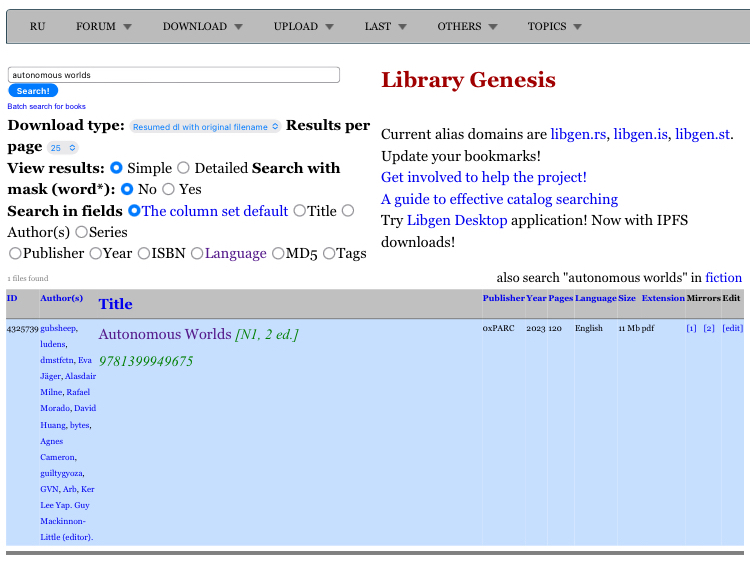Open the Results per page dropdown
Screen dimensions: 750x566
pyautogui.click(x=63, y=148)
